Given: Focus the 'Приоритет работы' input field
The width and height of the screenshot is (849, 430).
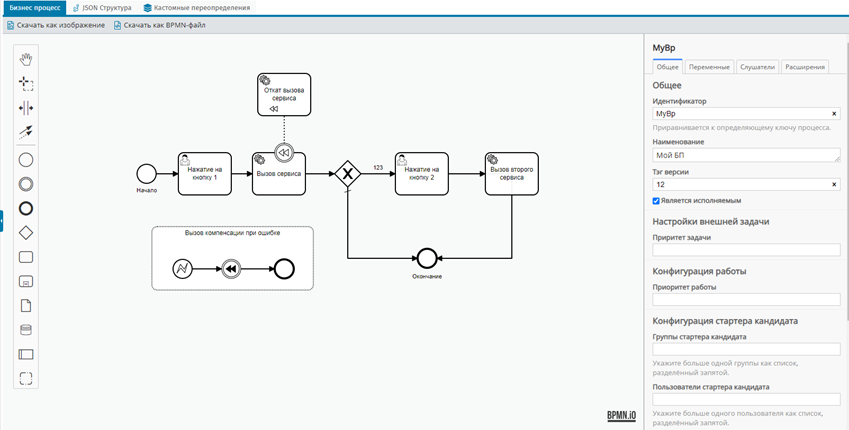Looking at the screenshot, I should coord(746,299).
